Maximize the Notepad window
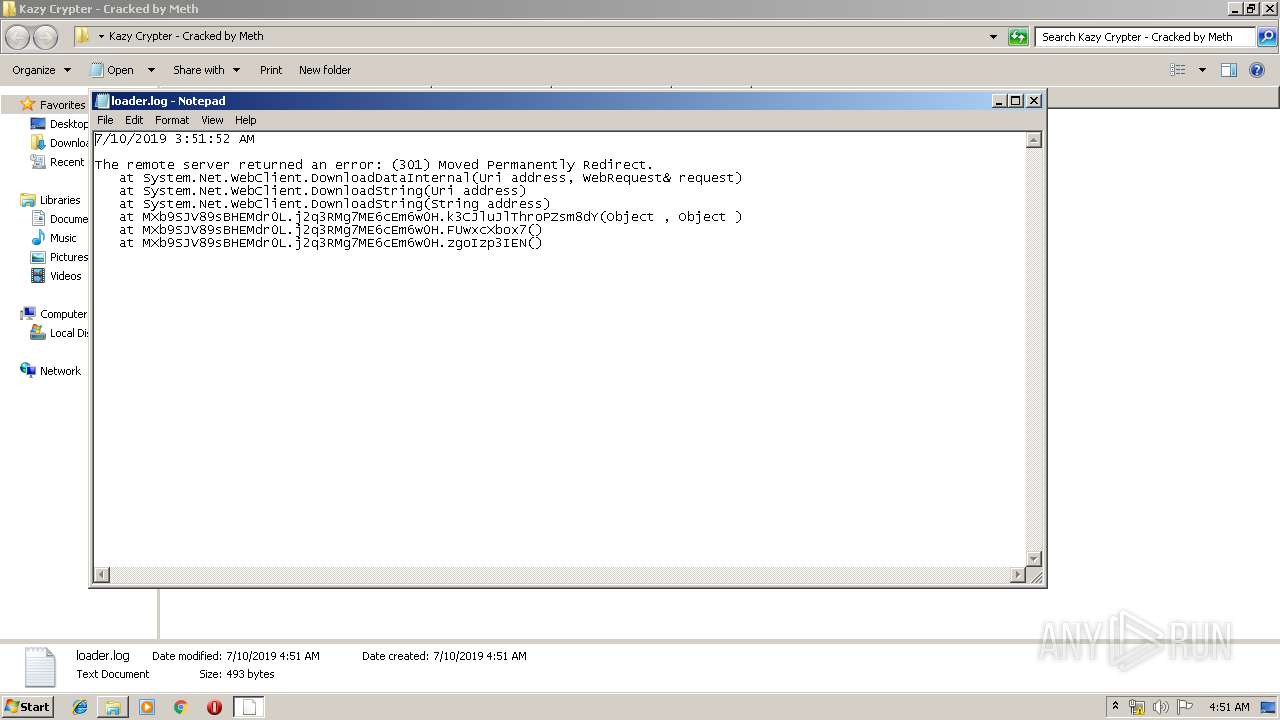The height and width of the screenshot is (720, 1280). (1017, 101)
